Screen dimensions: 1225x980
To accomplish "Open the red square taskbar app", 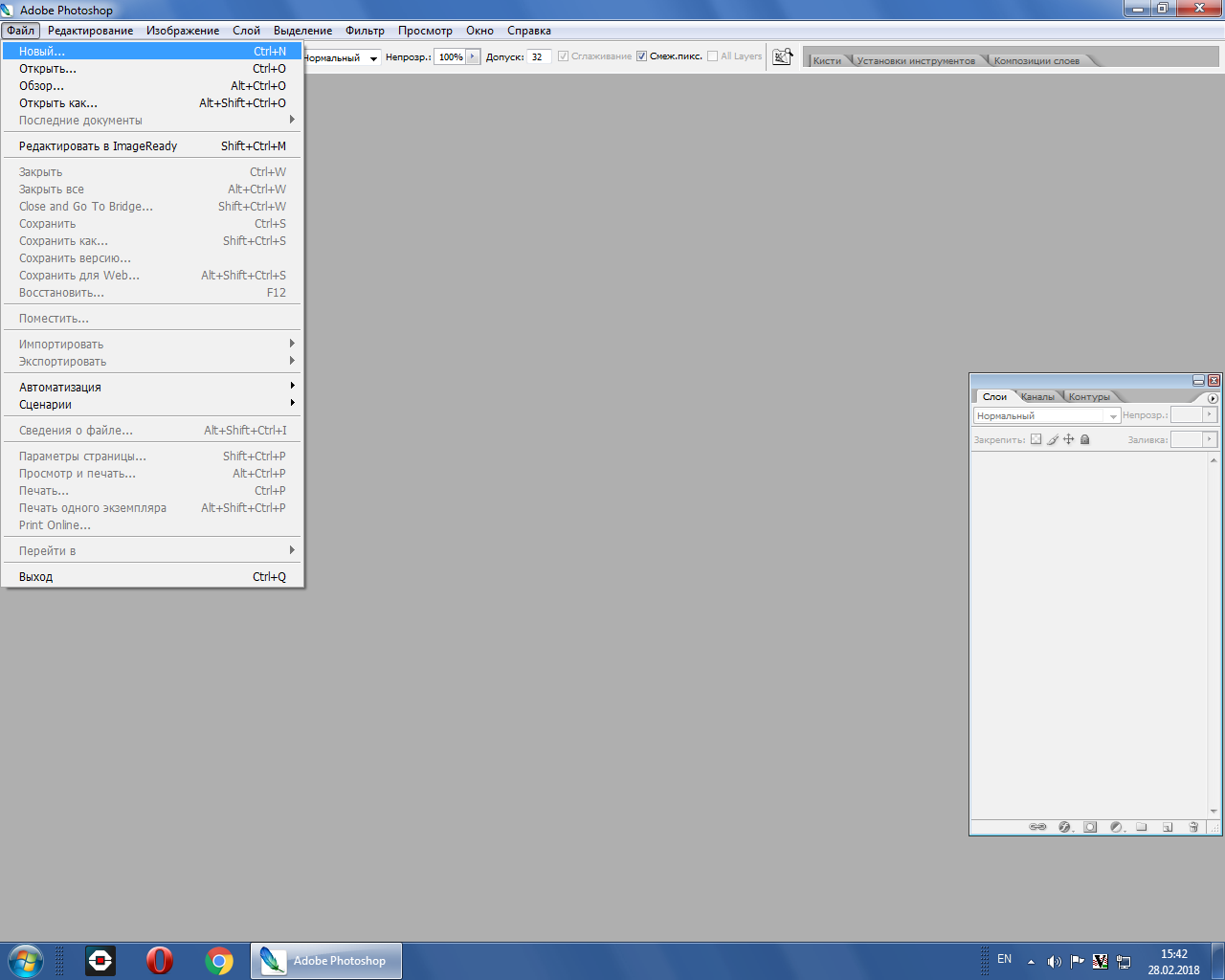I will click(100, 960).
